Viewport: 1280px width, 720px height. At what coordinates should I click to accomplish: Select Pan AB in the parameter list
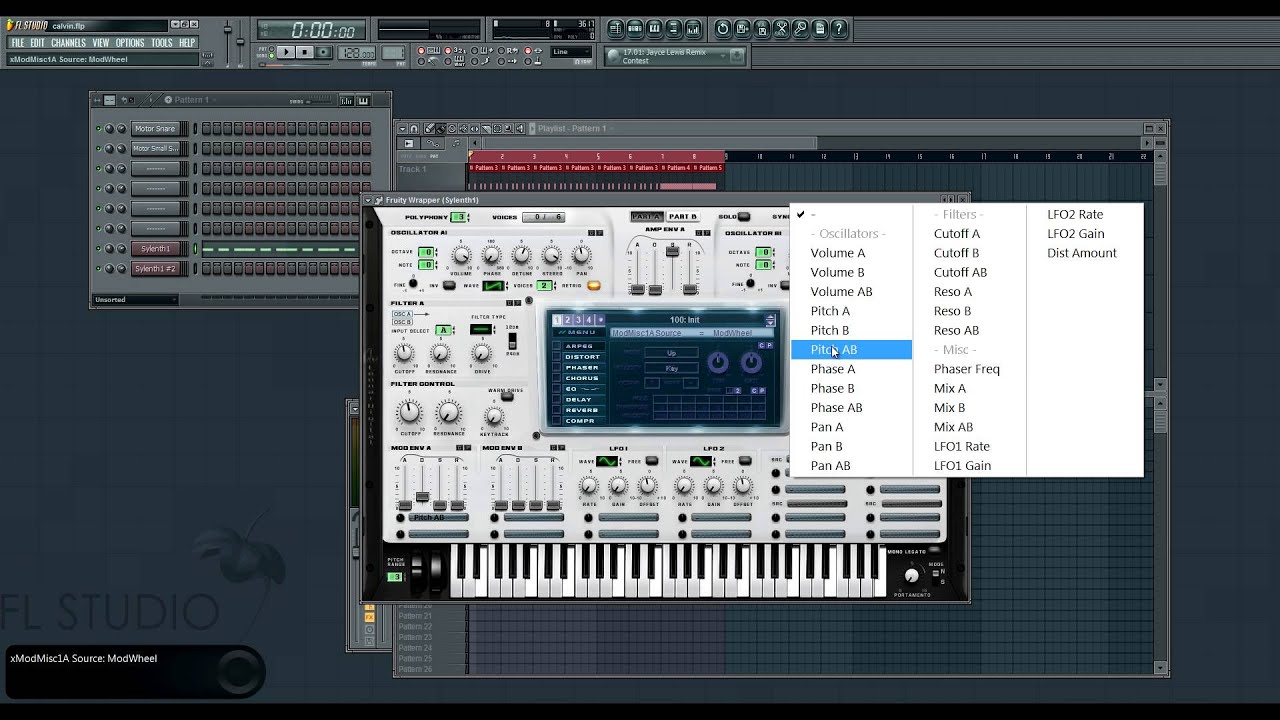click(x=830, y=466)
